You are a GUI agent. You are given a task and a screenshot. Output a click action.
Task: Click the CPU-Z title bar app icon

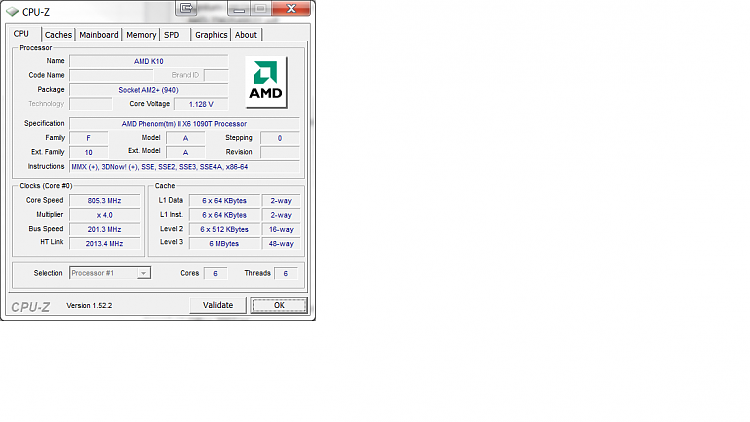click(12, 11)
